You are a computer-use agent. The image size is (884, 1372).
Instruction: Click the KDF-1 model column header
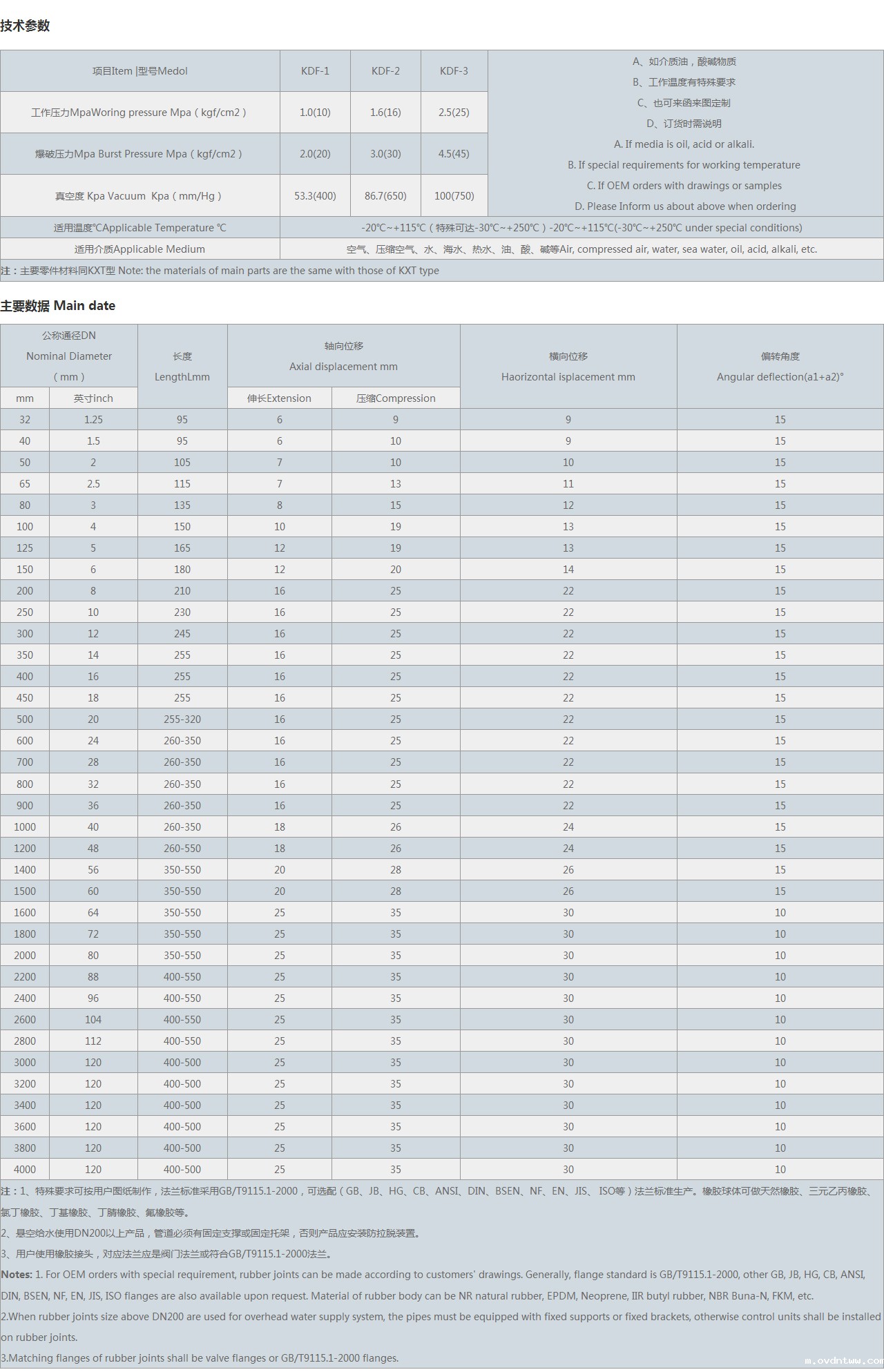tap(315, 71)
